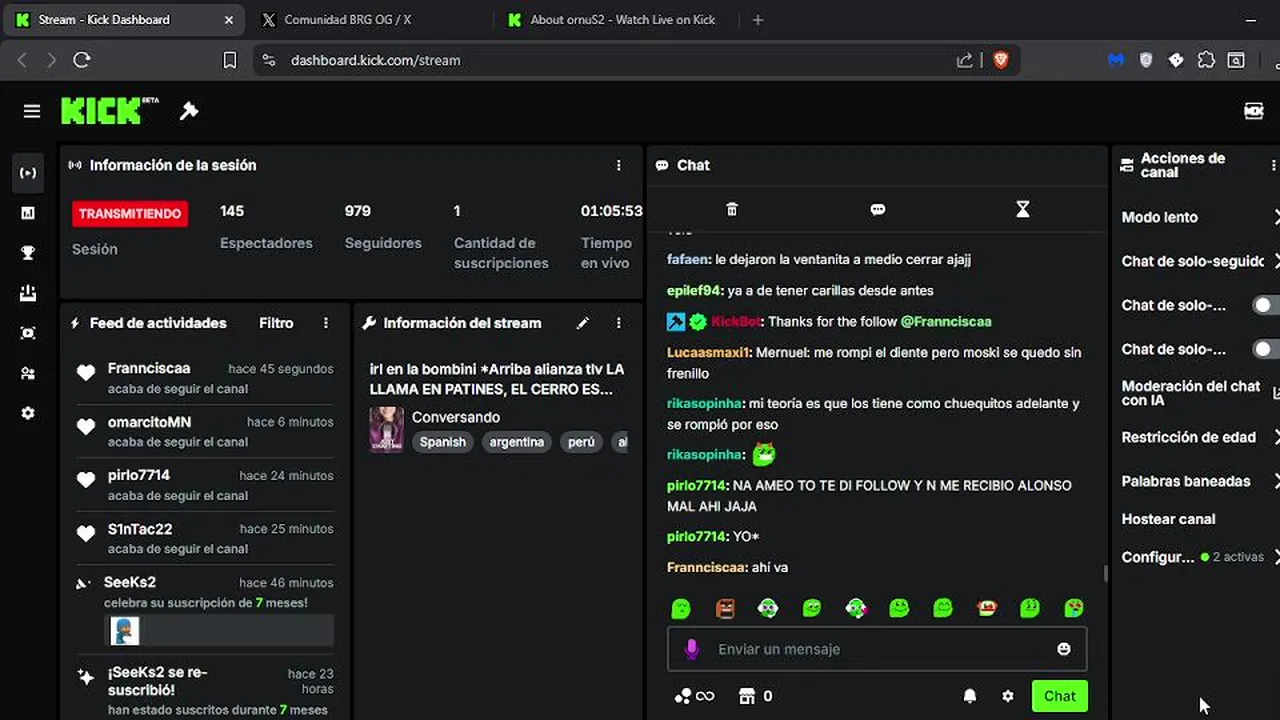1280x720 pixels.
Task: Clear chat with the trash icon
Action: [732, 209]
